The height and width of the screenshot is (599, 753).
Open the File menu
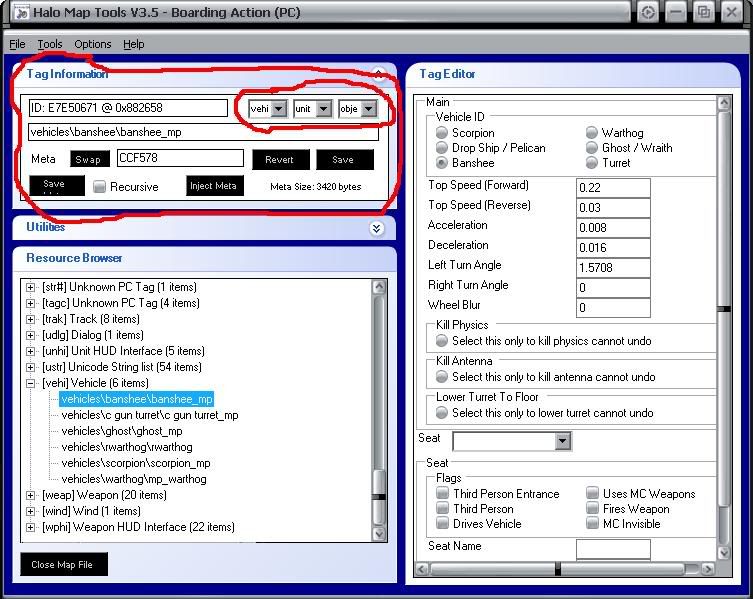tap(17, 44)
